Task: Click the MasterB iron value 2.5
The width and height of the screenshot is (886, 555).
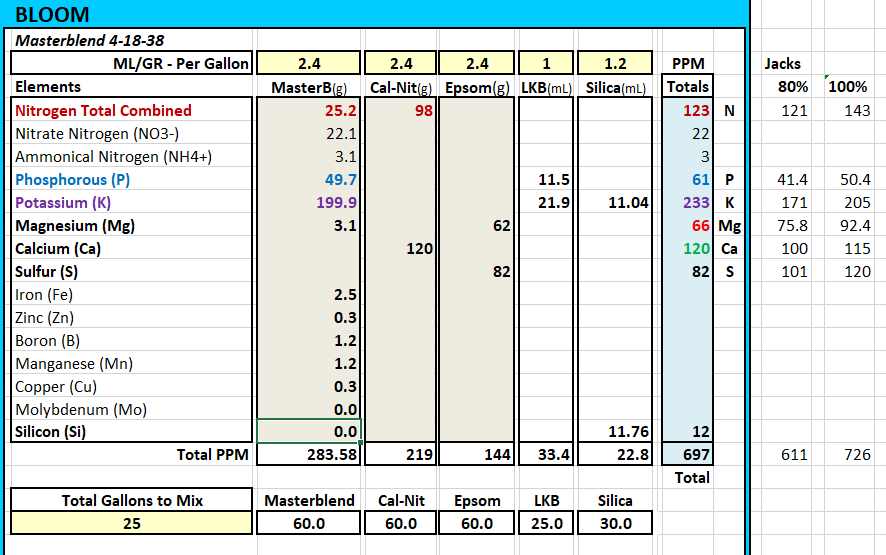Action: 345,294
